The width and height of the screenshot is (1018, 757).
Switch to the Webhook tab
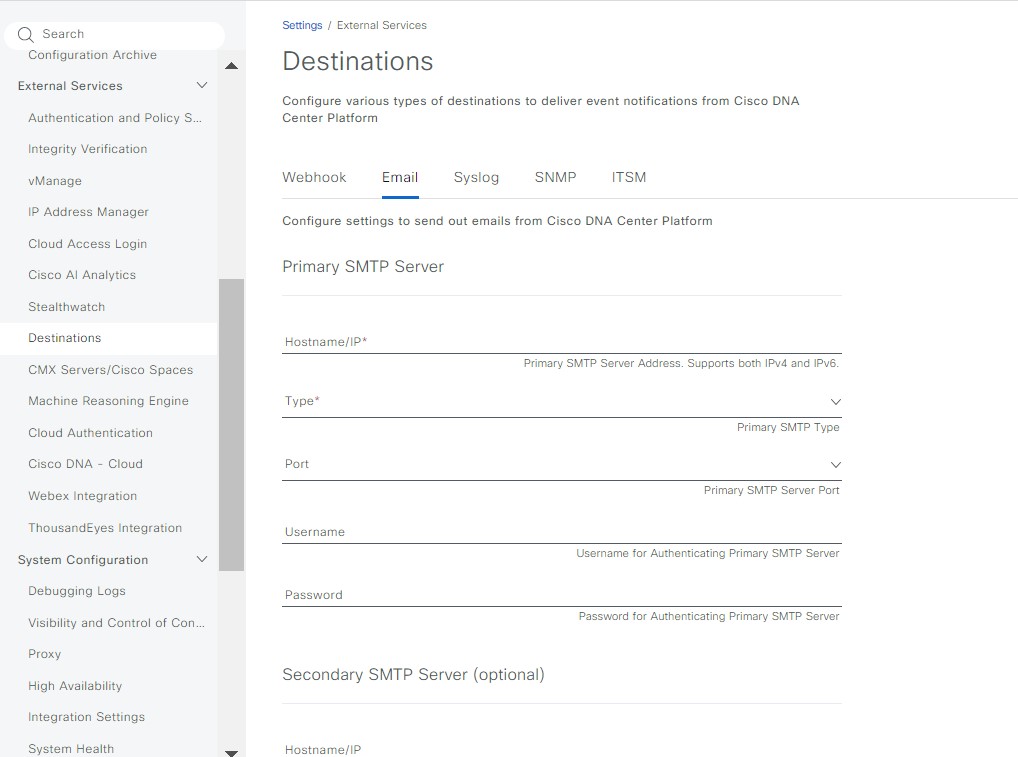pyautogui.click(x=314, y=178)
